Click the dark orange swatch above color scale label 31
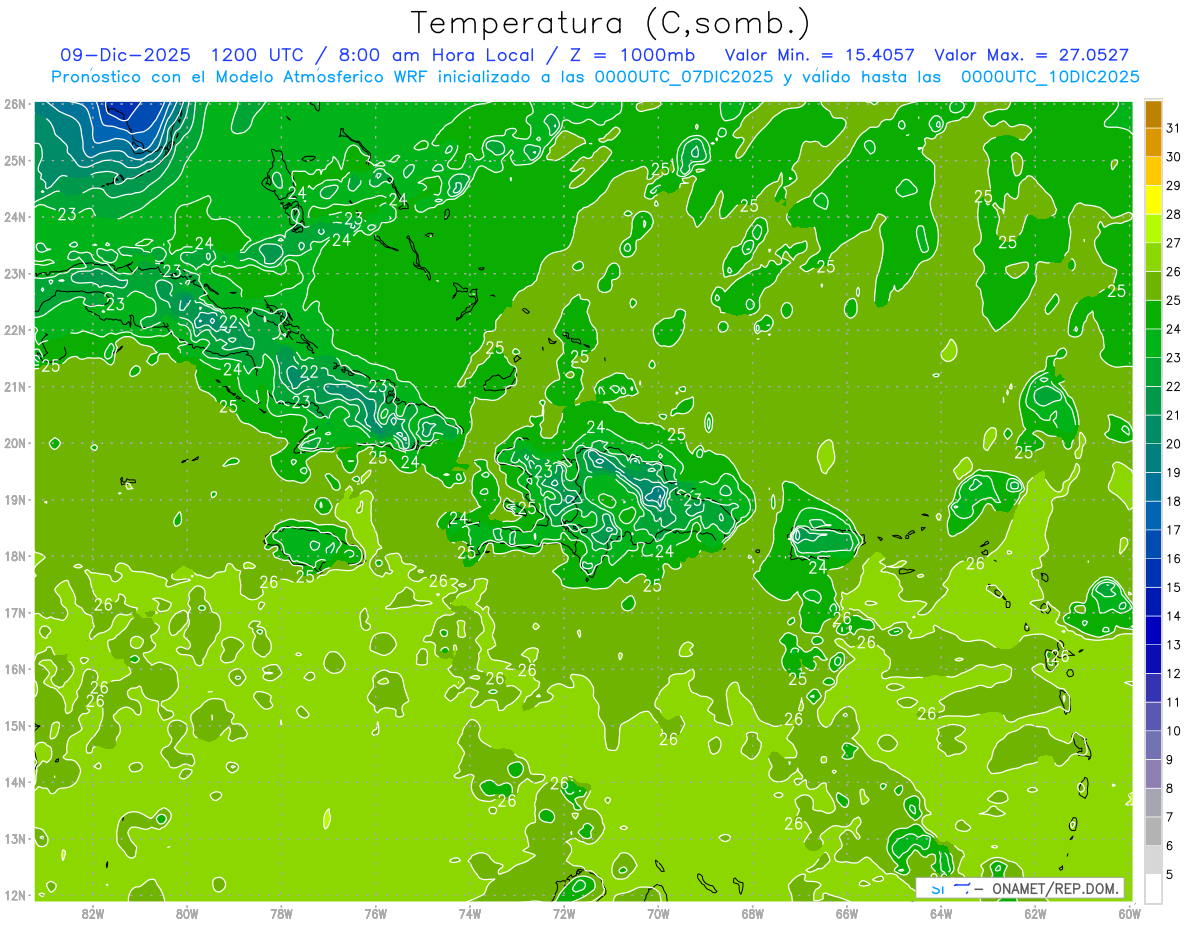 (1153, 114)
